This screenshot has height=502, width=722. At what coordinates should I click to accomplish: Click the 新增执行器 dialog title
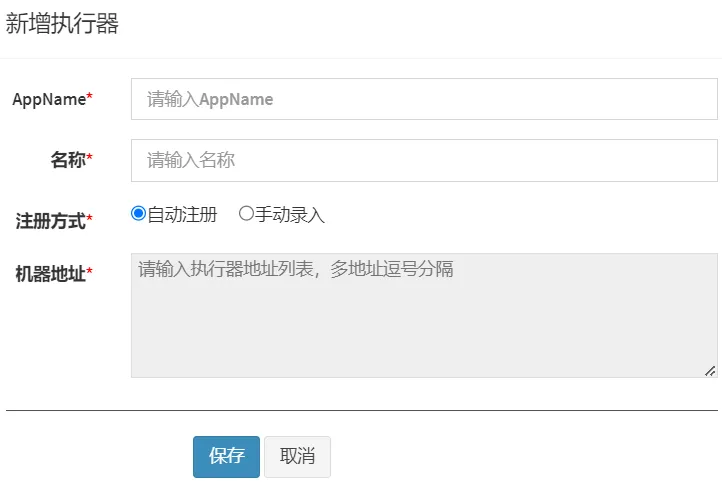(x=62, y=25)
